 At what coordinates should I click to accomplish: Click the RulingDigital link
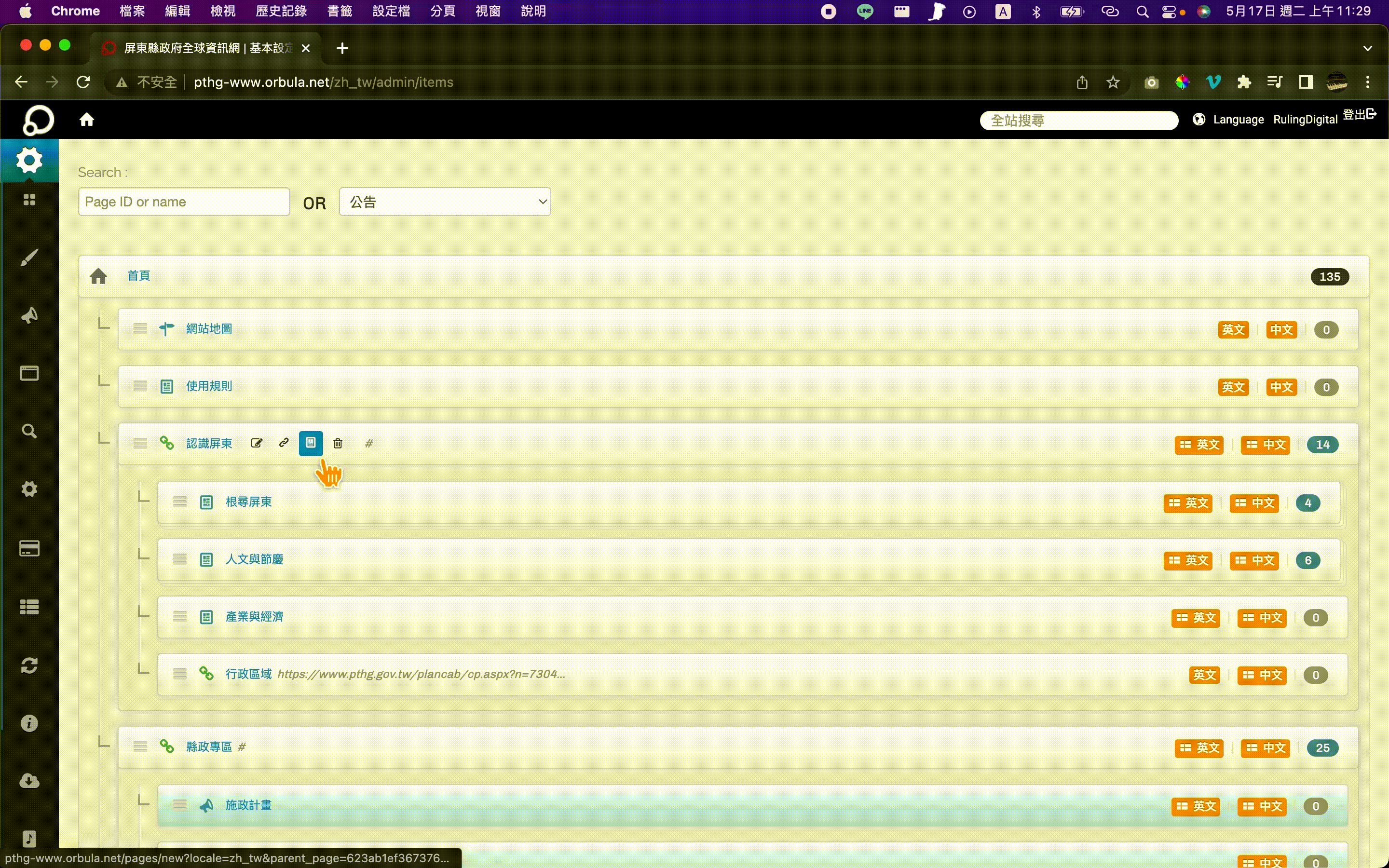tap(1305, 119)
